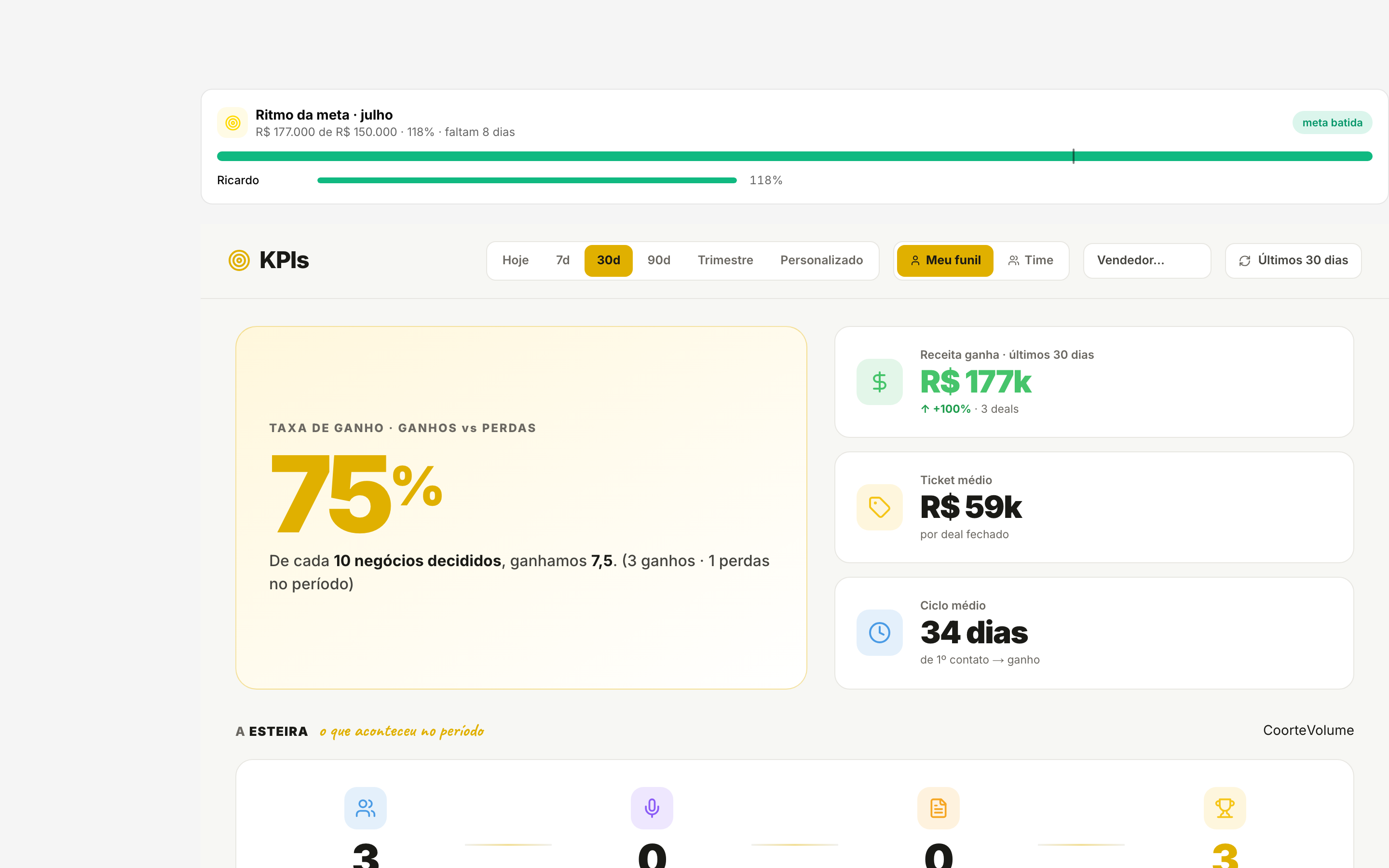Click the blue people icon in the esteira
This screenshot has width=1389, height=868.
pyautogui.click(x=366, y=808)
